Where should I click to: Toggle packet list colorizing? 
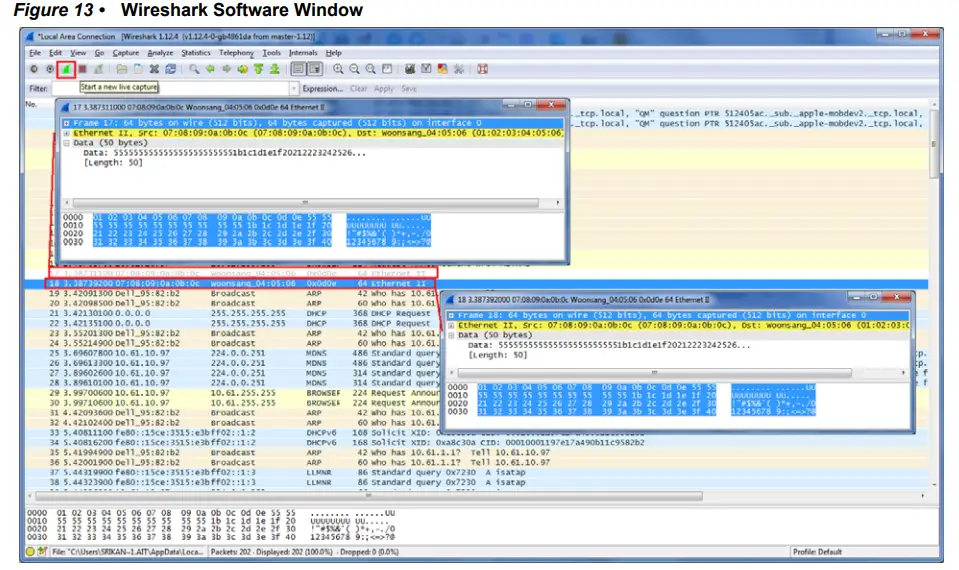(298, 69)
